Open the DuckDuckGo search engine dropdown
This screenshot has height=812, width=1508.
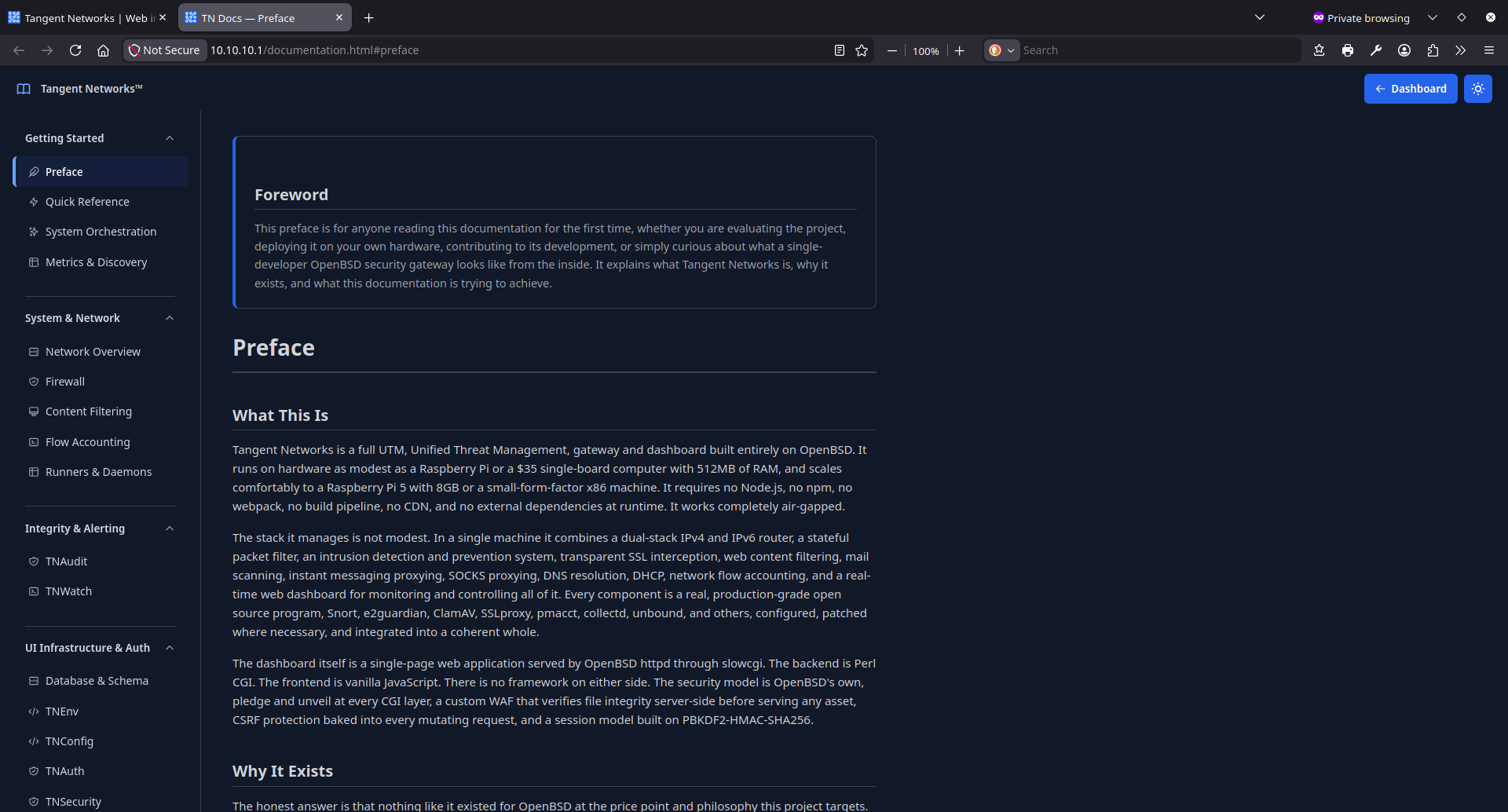coord(1002,49)
